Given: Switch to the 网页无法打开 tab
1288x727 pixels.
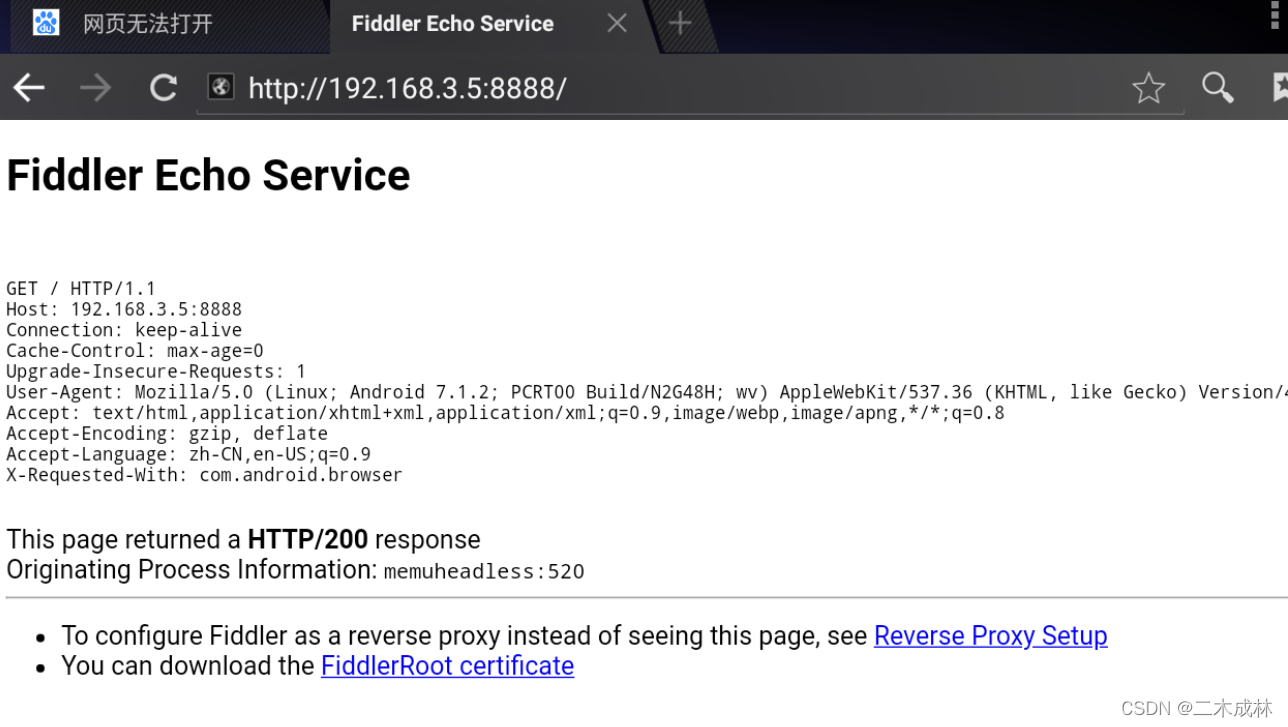Looking at the screenshot, I should click(165, 24).
